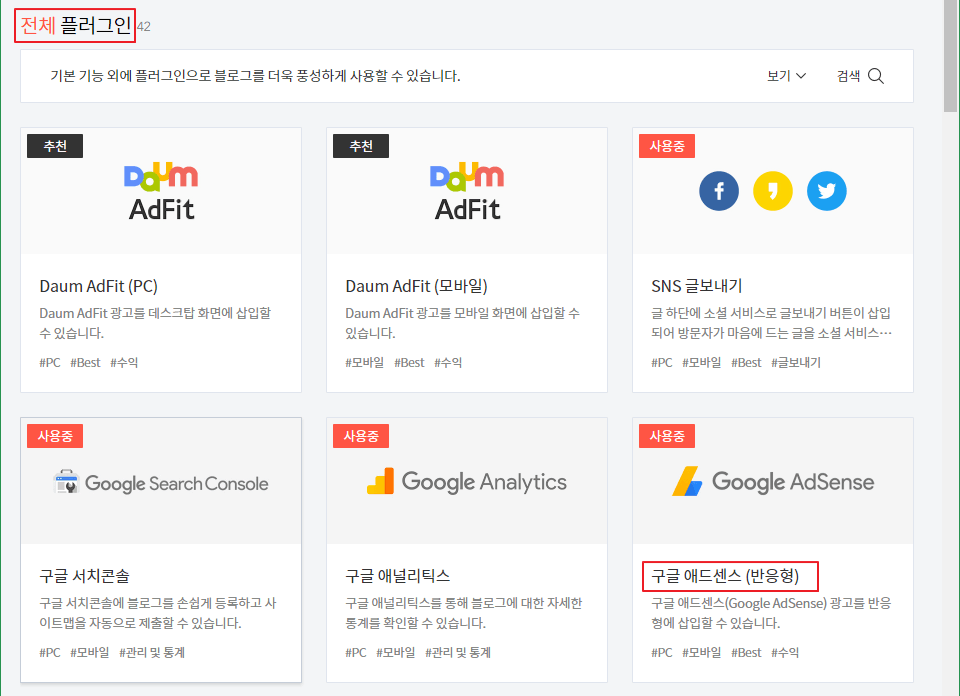Click #PC tag under 구글 애널리틱스

[x=356, y=653]
